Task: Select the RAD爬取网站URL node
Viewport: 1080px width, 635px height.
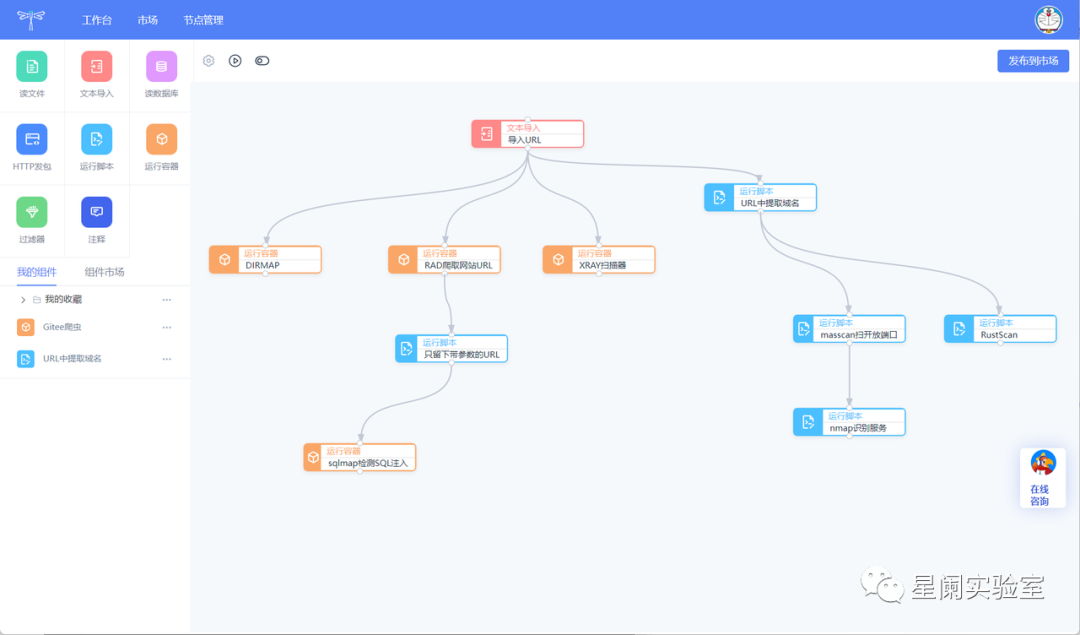Action: (444, 260)
